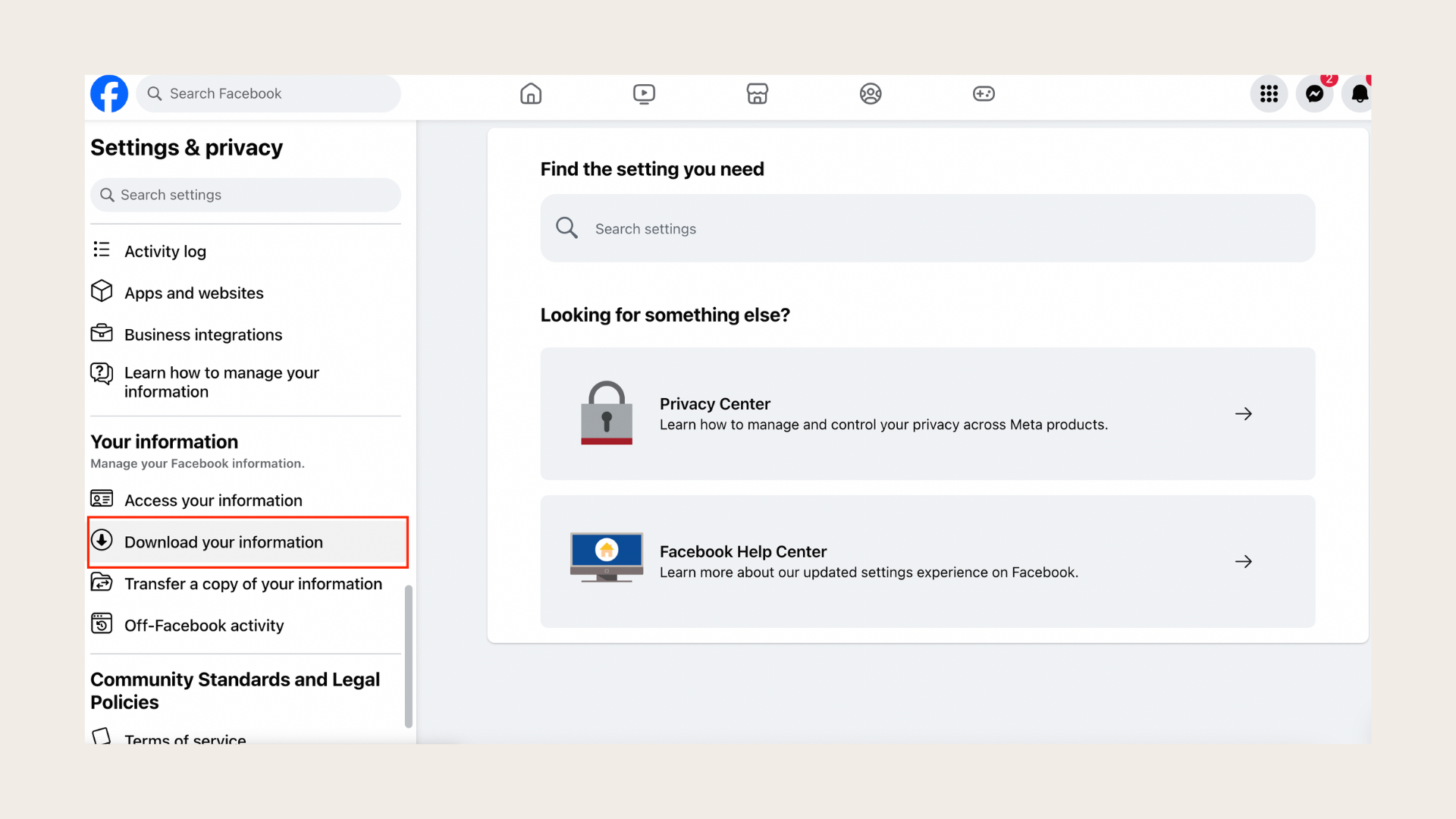This screenshot has height=819, width=1456.
Task: Click the Off-Facebook activity clock icon
Action: [x=102, y=623]
